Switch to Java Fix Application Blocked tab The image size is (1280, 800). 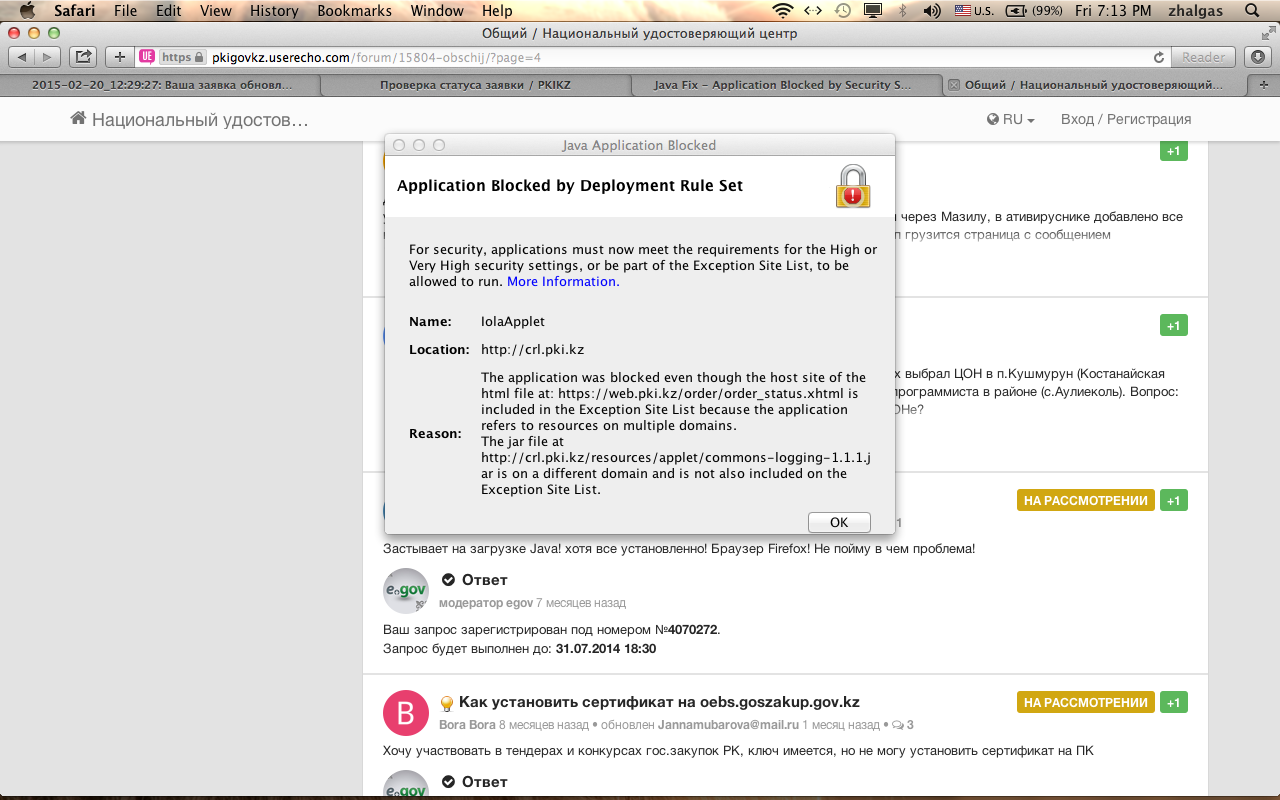(x=783, y=85)
